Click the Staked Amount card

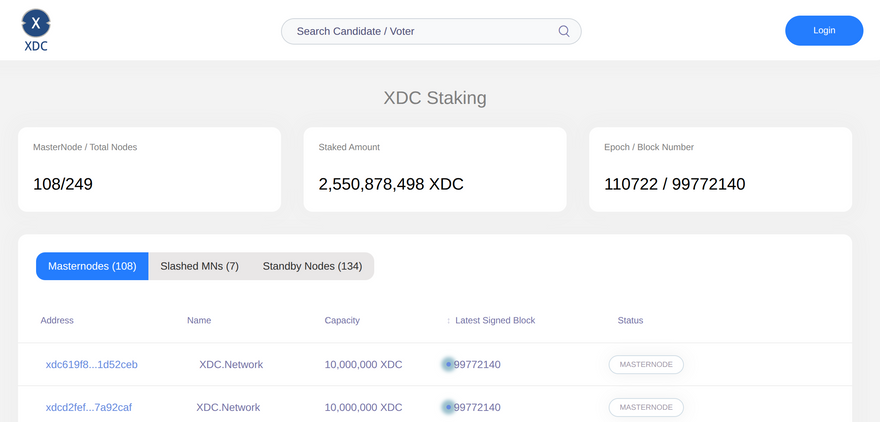[x=435, y=169]
